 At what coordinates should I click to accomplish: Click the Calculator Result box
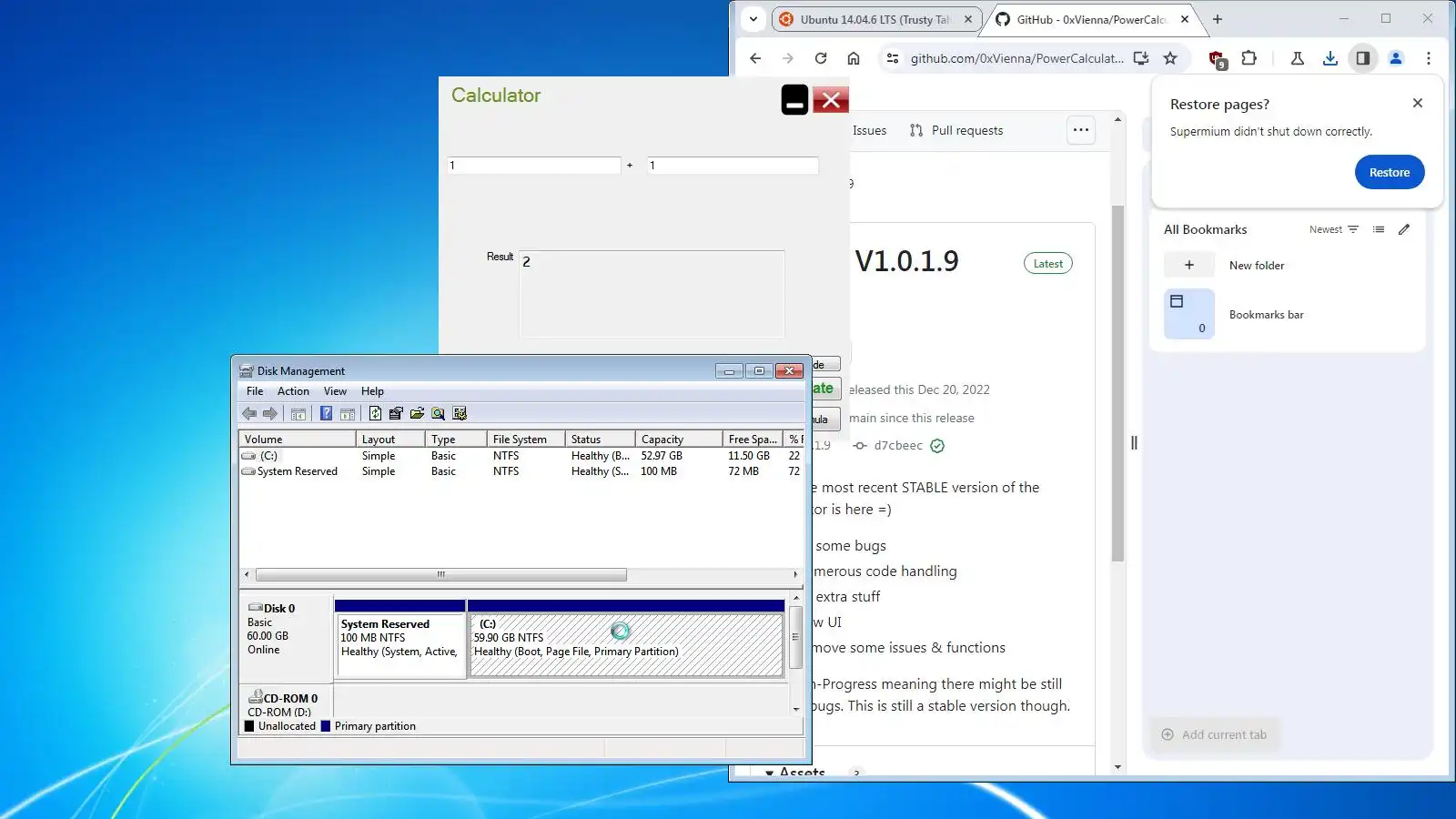(x=652, y=294)
